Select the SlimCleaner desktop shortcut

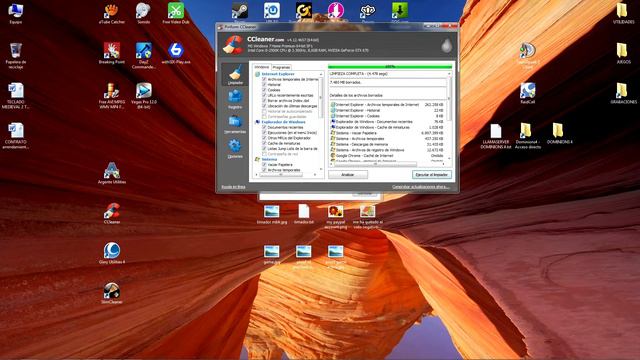111,293
